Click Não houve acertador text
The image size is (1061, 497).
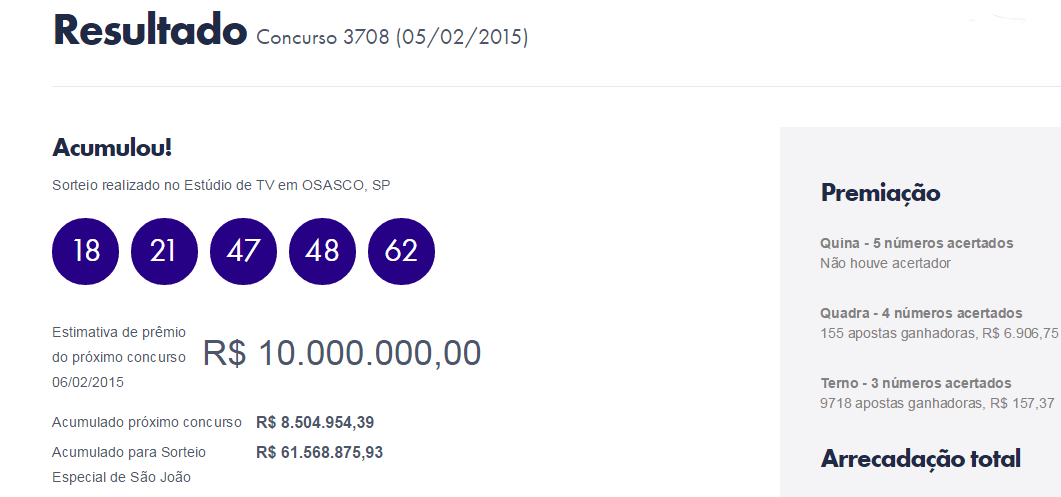pyautogui.click(x=885, y=263)
